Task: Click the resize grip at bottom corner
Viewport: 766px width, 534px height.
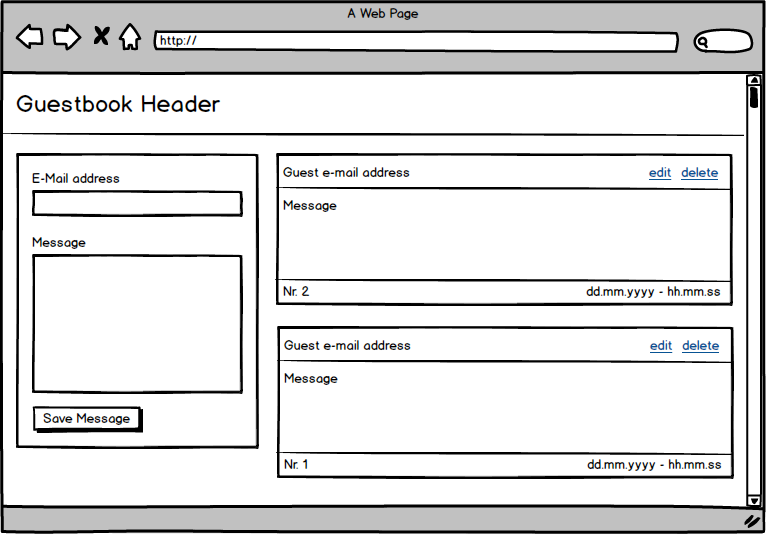Action: point(752,521)
